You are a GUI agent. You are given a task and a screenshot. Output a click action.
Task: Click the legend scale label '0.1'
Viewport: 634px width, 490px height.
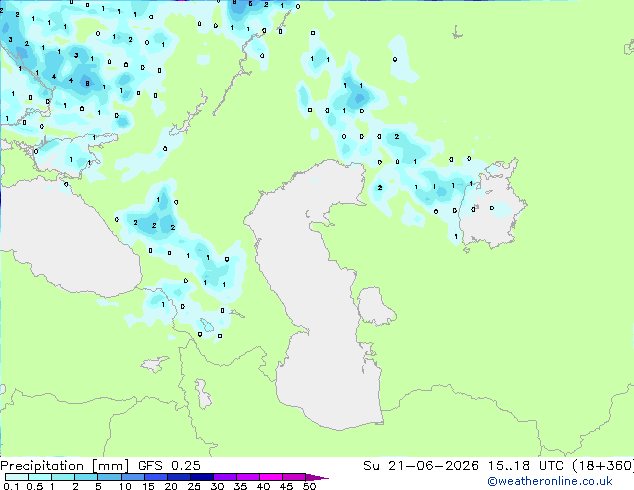point(11,486)
